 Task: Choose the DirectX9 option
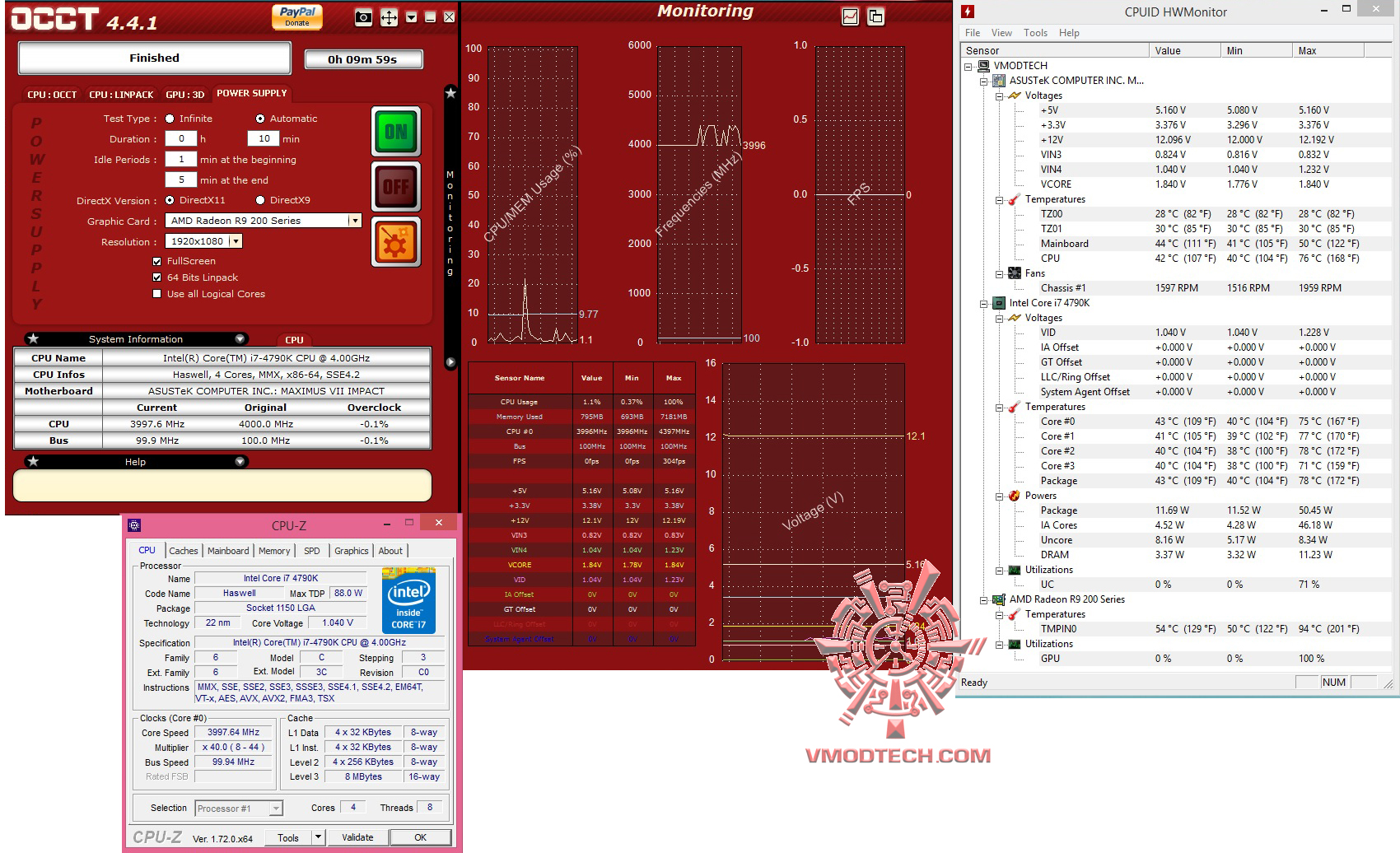tap(260, 200)
